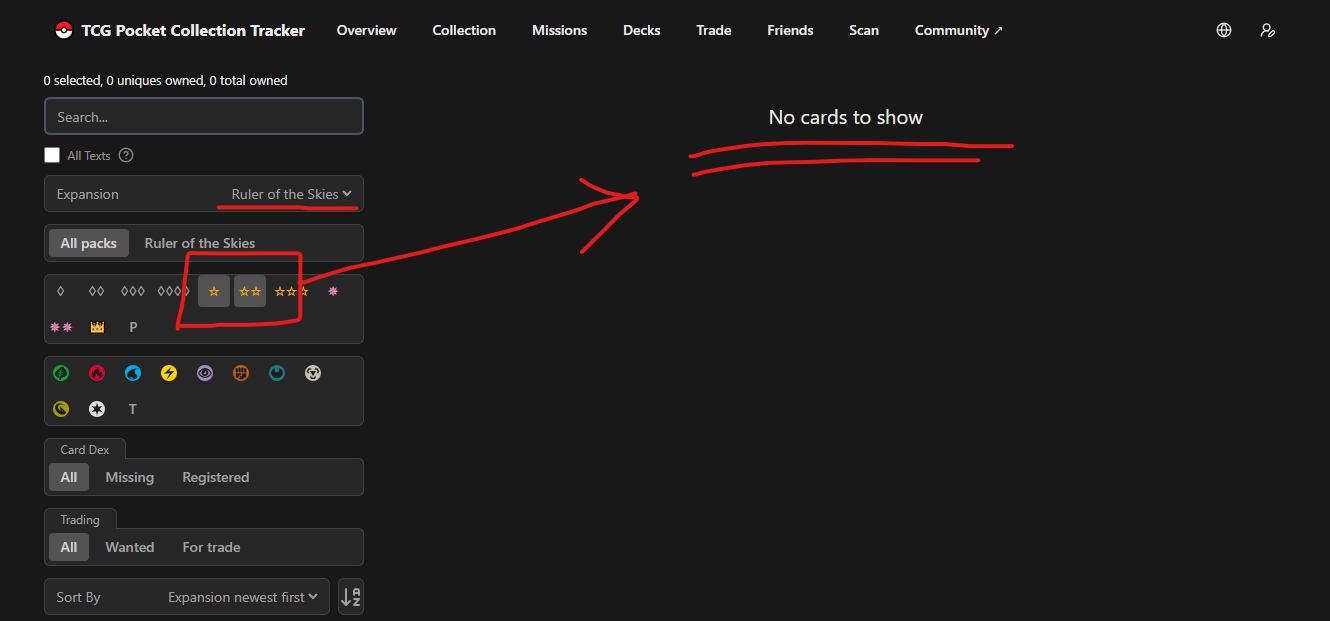Go to Decks page
The width and height of the screenshot is (1330, 621).
641,30
